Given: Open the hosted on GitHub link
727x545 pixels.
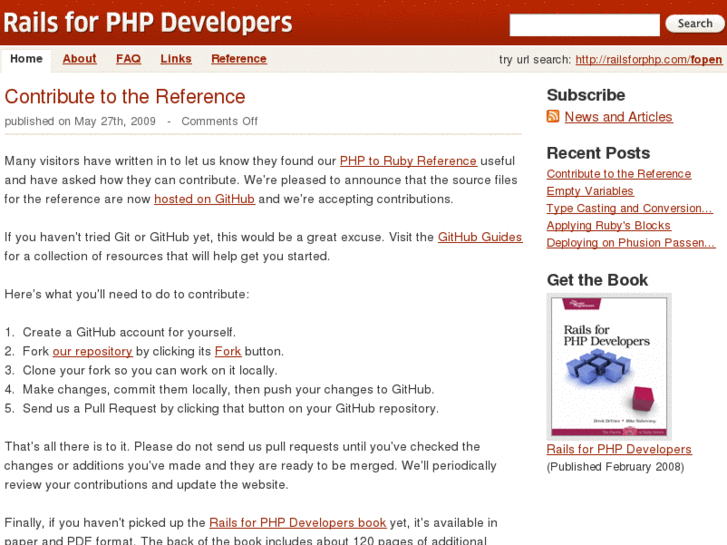Looking at the screenshot, I should 204,199.
